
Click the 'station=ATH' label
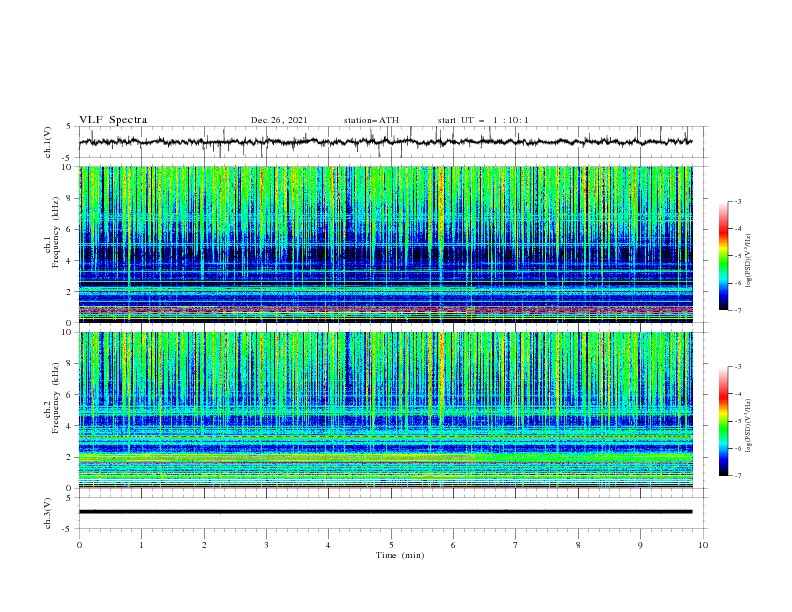point(371,120)
